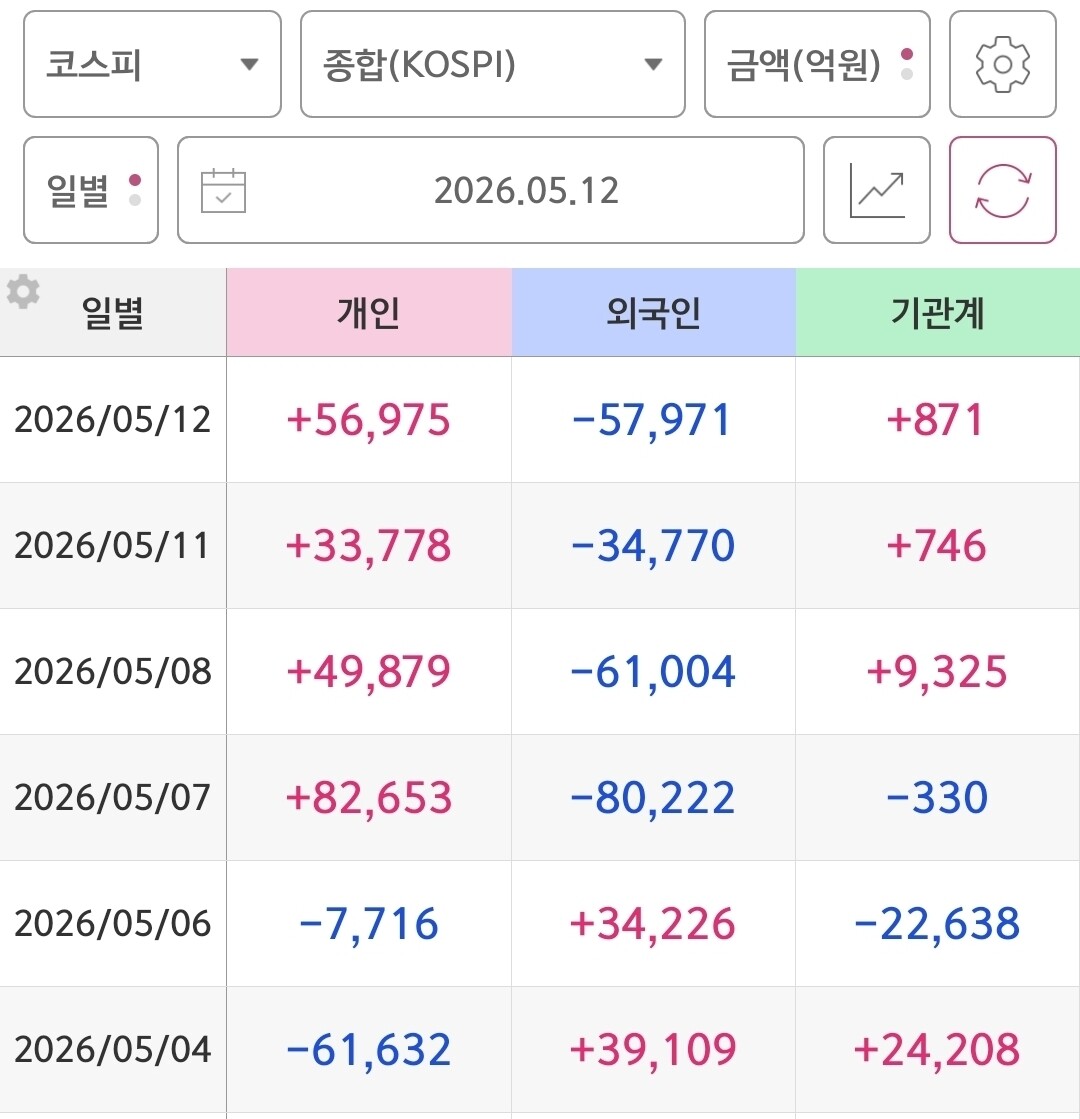The height and width of the screenshot is (1119, 1080).
Task: Select the 2026/05/07 row date
Action: 113,797
